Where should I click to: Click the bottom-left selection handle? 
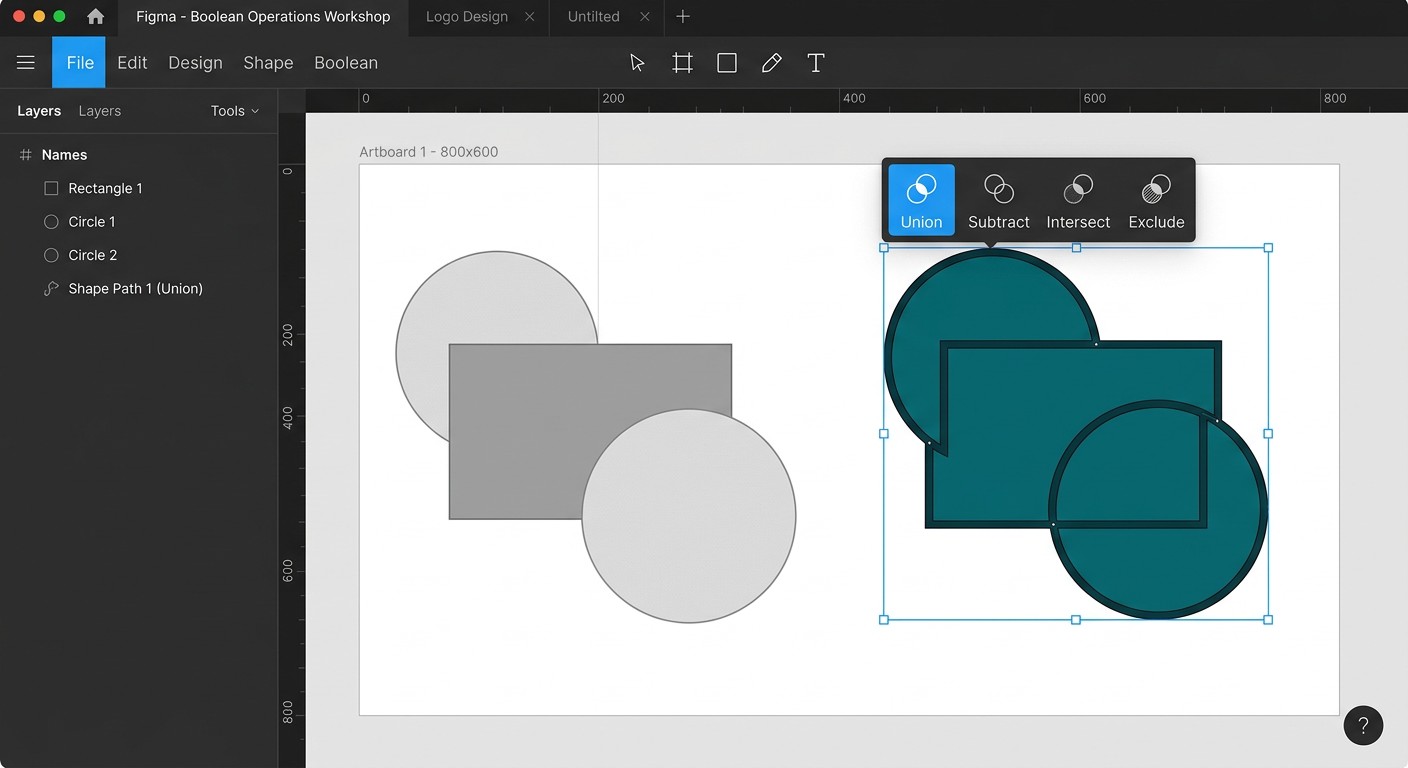click(884, 620)
